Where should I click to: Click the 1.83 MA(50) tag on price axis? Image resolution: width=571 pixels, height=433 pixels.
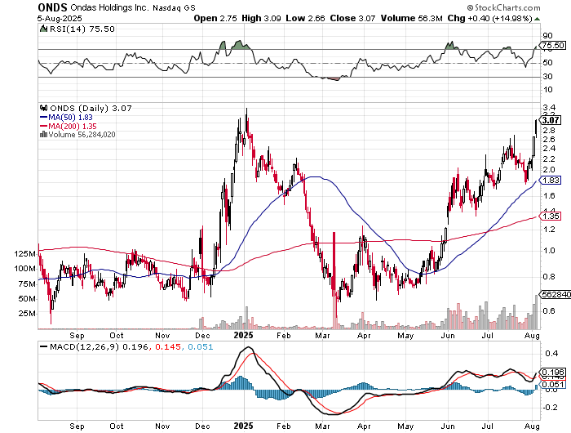pyautogui.click(x=551, y=180)
